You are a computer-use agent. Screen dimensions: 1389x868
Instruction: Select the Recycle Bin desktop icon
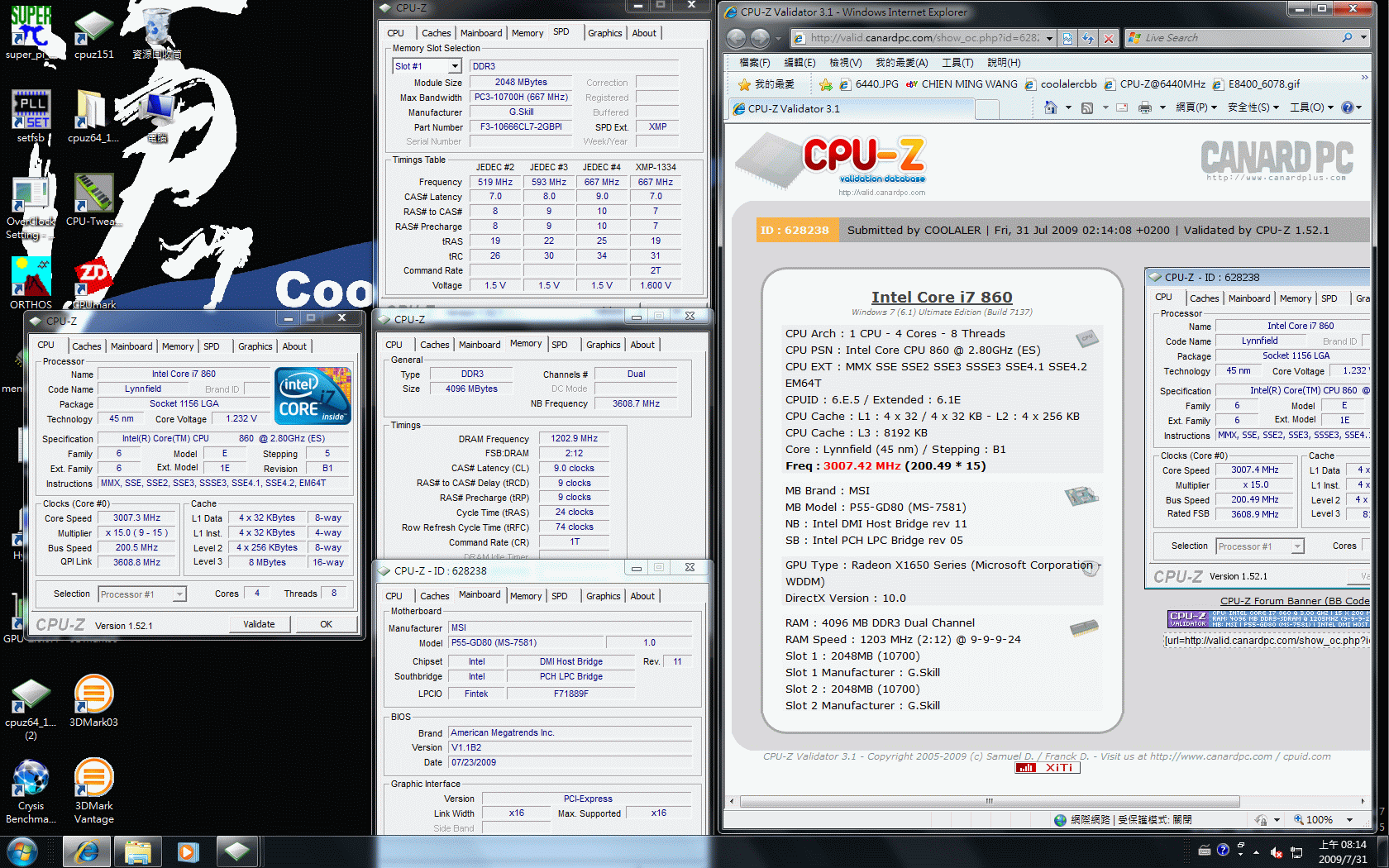point(156,35)
